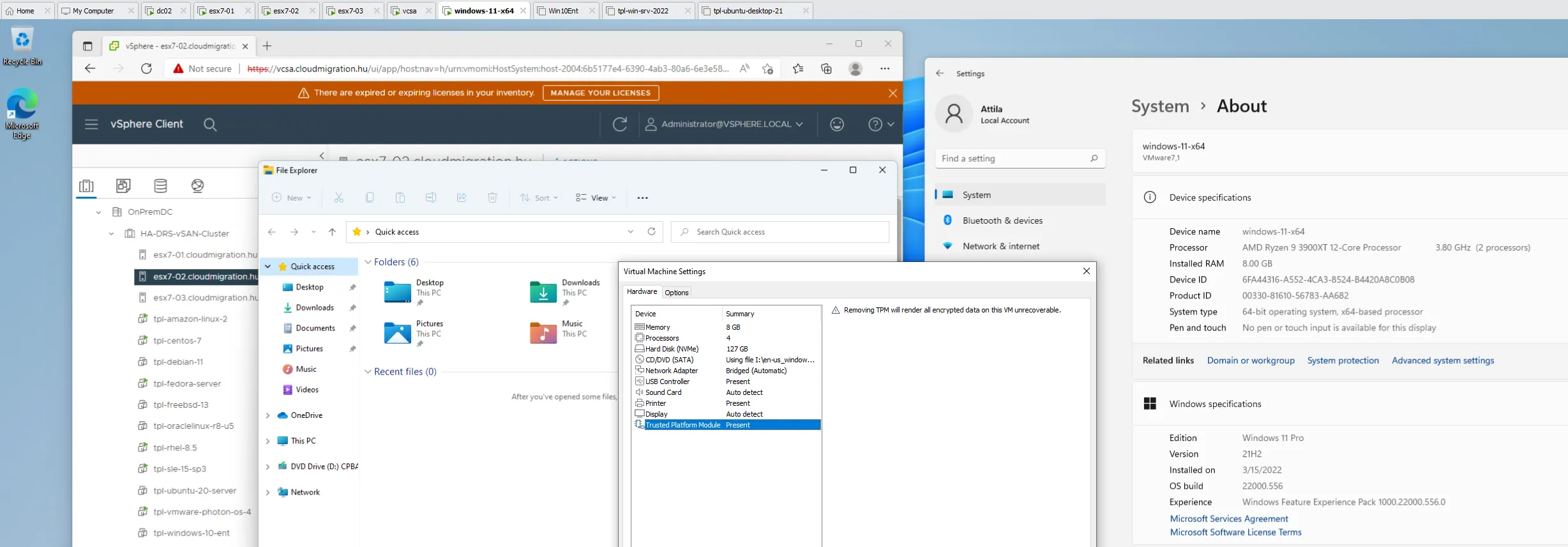
Task: Open Bluetooth & devices in Settings
Action: pyautogui.click(x=1020, y=220)
